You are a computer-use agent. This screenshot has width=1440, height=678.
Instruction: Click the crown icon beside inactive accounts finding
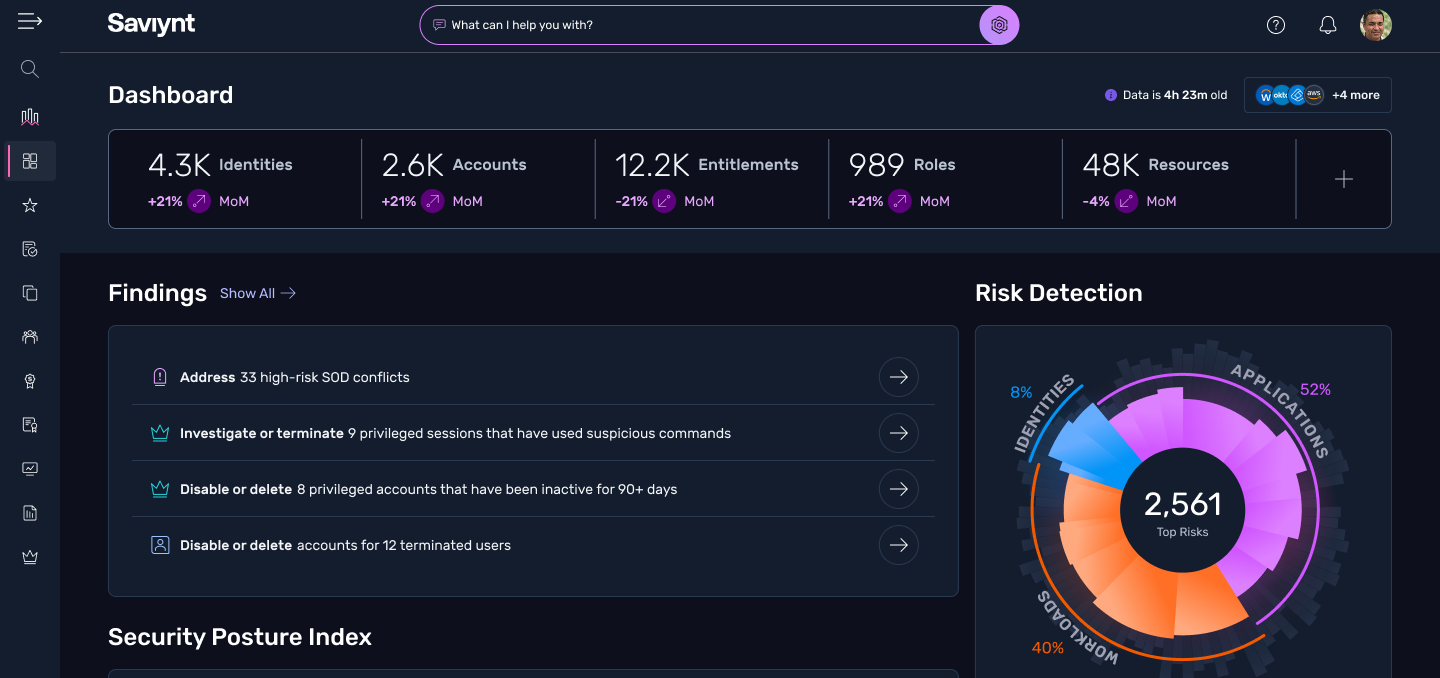click(160, 489)
